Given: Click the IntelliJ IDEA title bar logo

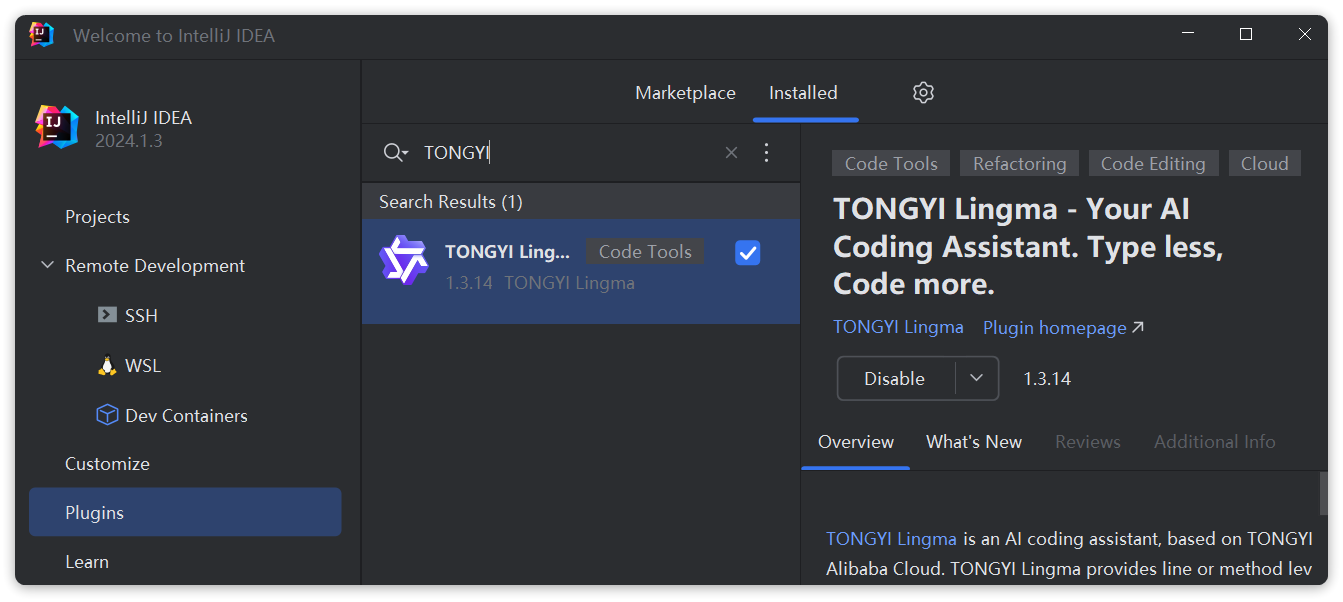Looking at the screenshot, I should coord(41,35).
